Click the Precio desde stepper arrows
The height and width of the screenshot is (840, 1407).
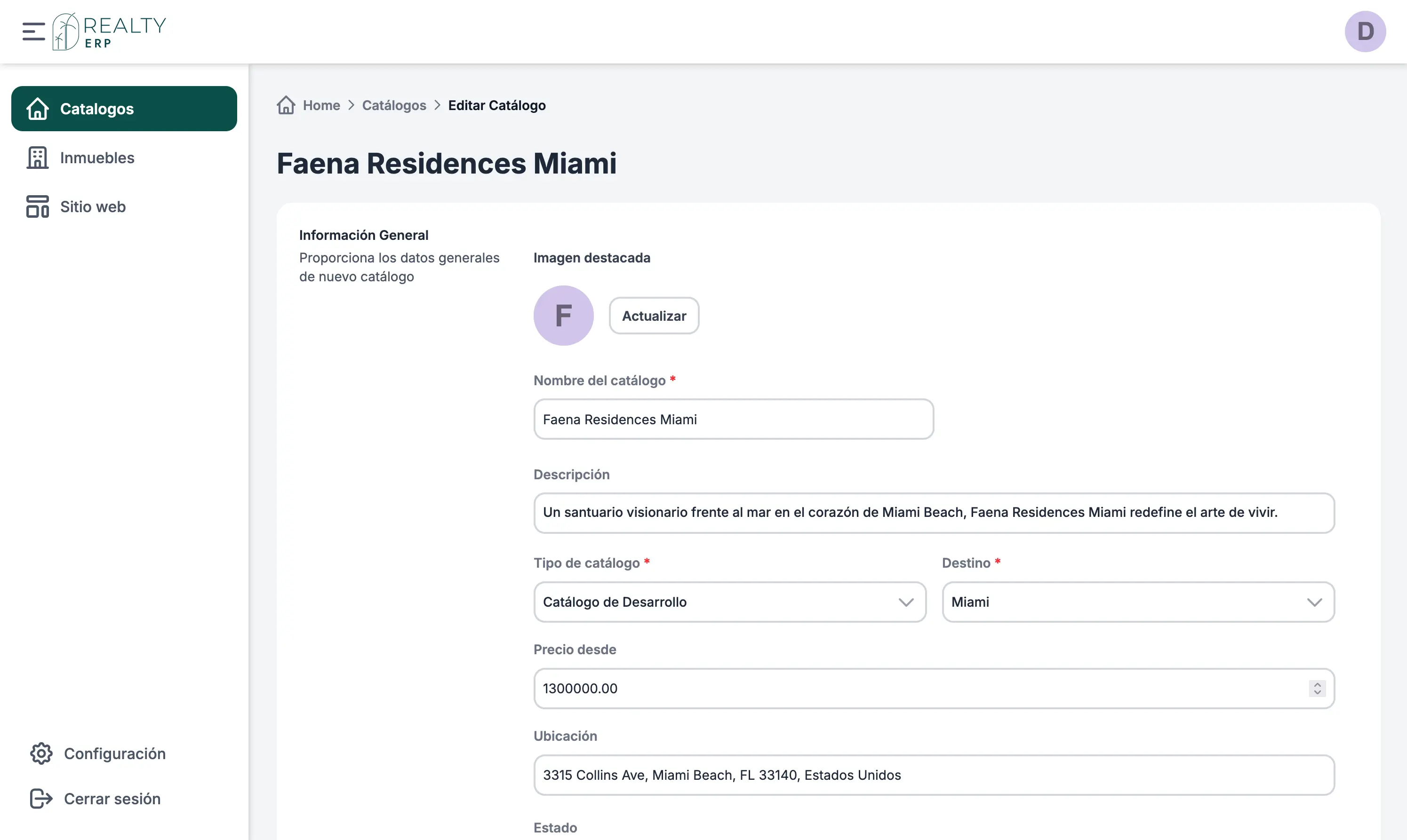click(1317, 688)
